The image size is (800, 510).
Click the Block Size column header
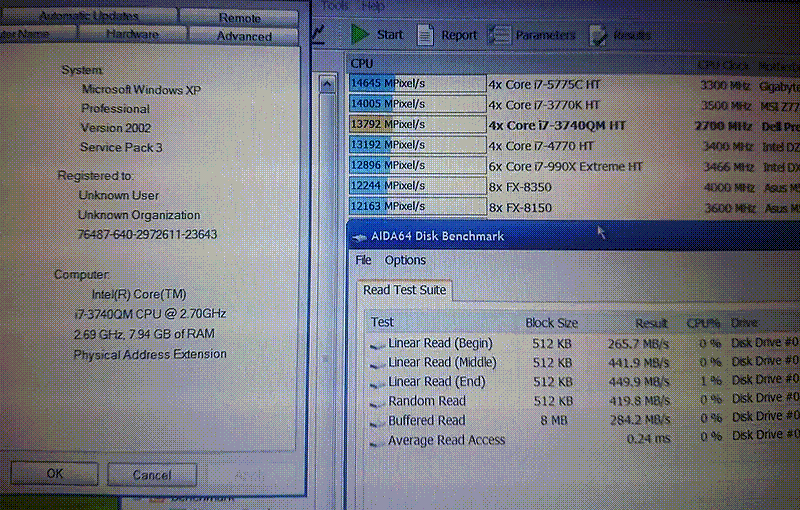coord(552,323)
